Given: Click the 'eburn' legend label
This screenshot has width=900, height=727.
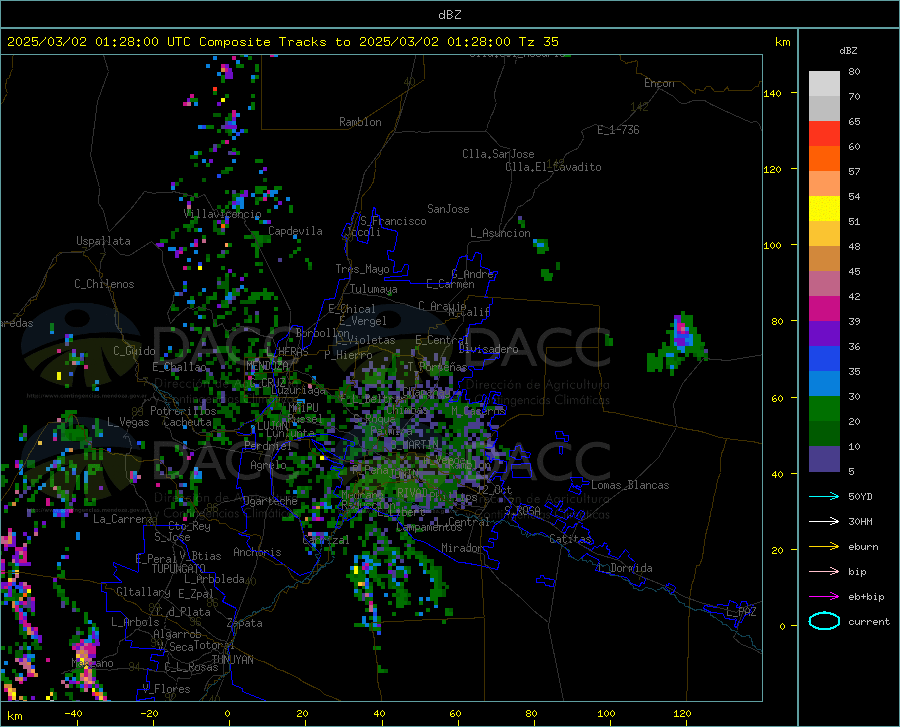Looking at the screenshot, I should [x=863, y=547].
